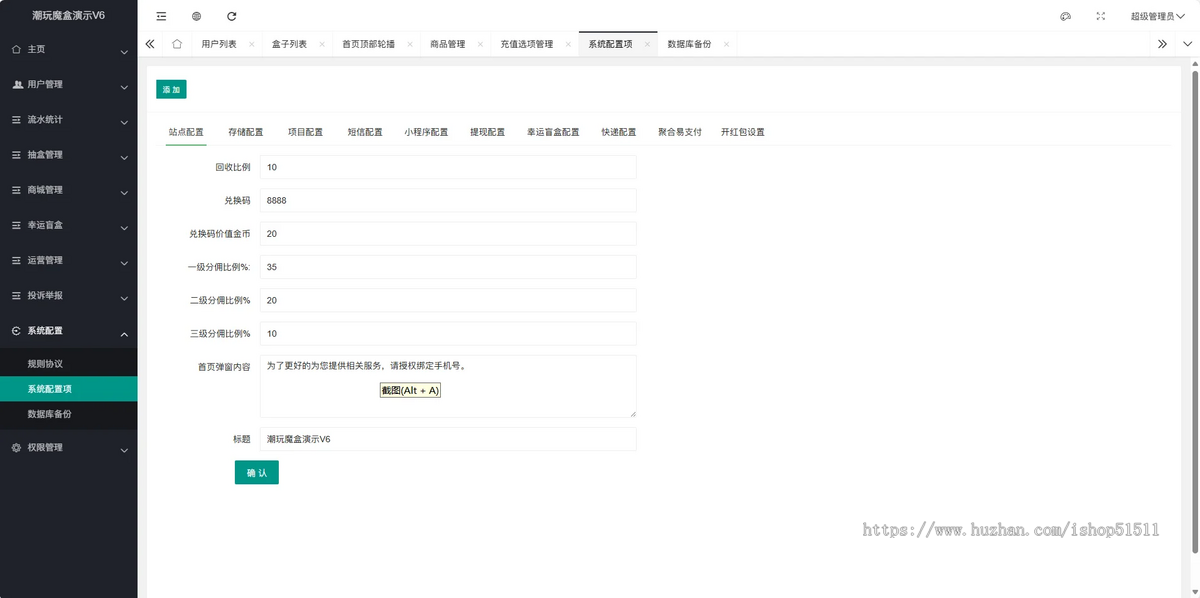Close the 充值选项管理 tab
Image resolution: width=1200 pixels, height=598 pixels.
pos(568,44)
